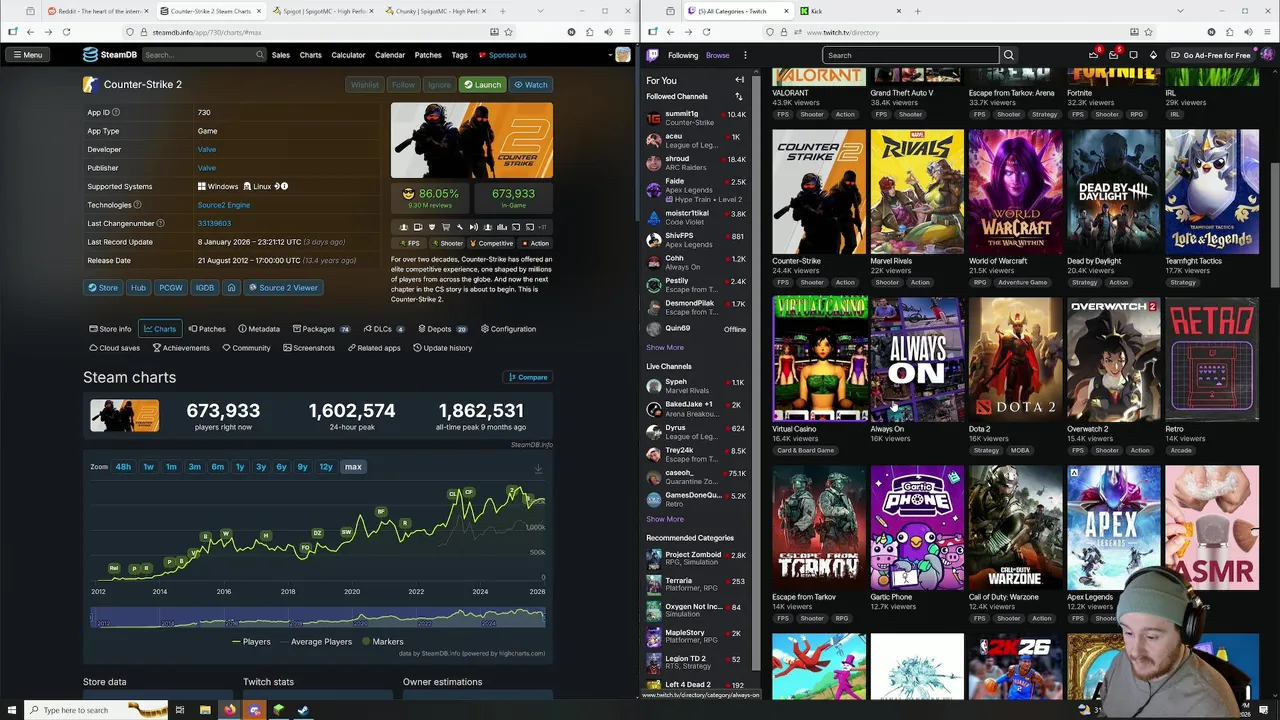Screen dimensions: 1280x720
Task: Open Tags in SteamDB navigation
Action: (x=459, y=55)
